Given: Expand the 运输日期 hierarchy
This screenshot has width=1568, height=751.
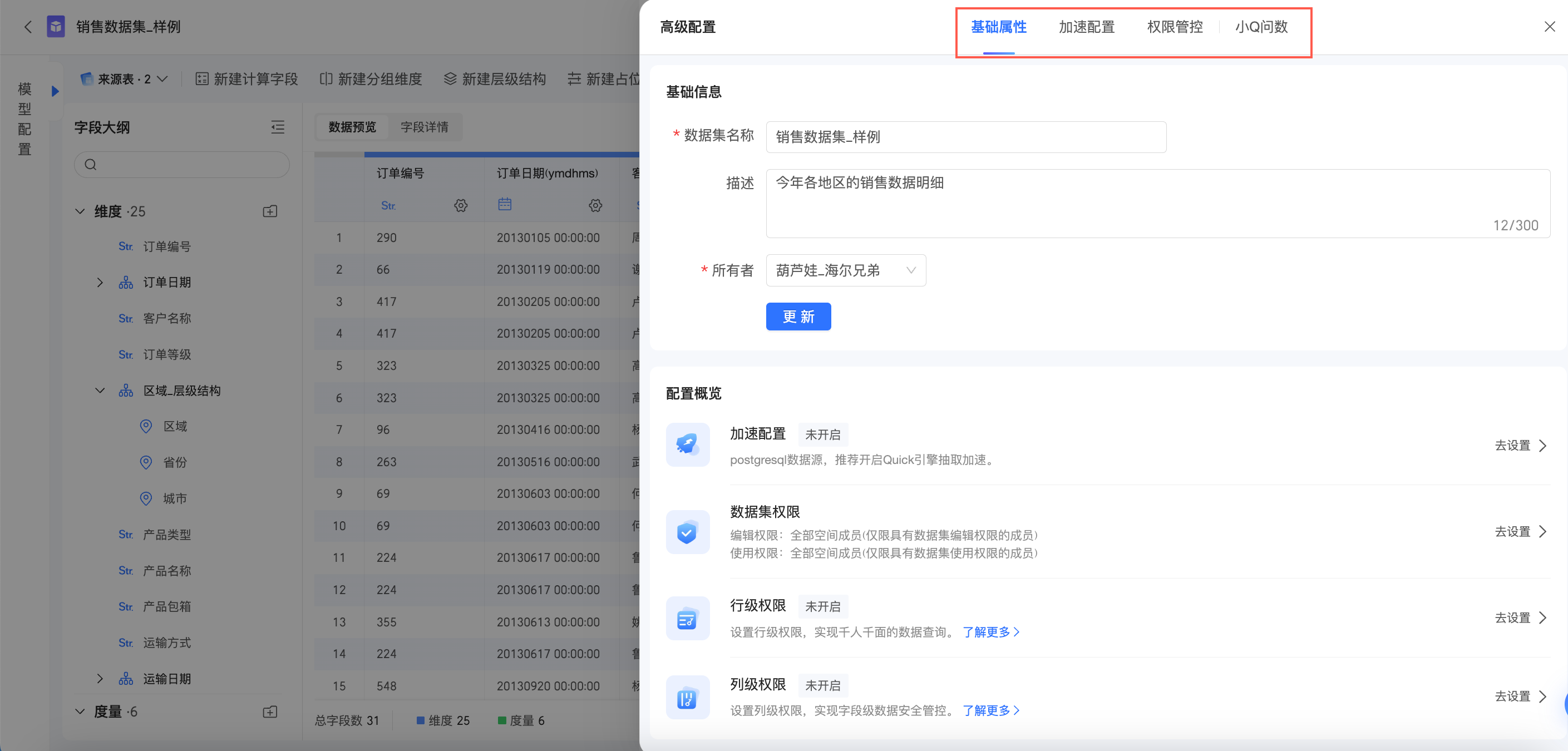Looking at the screenshot, I should click(100, 679).
